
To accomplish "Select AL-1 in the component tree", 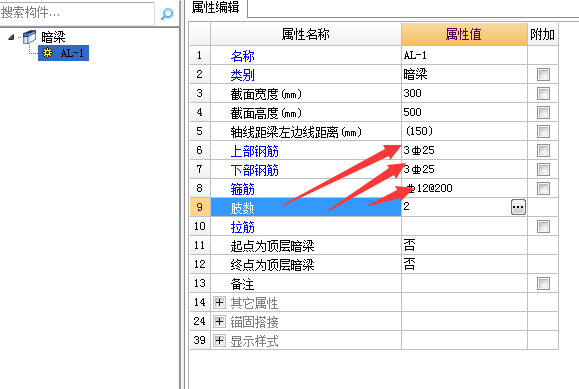I will pyautogui.click(x=64, y=53).
